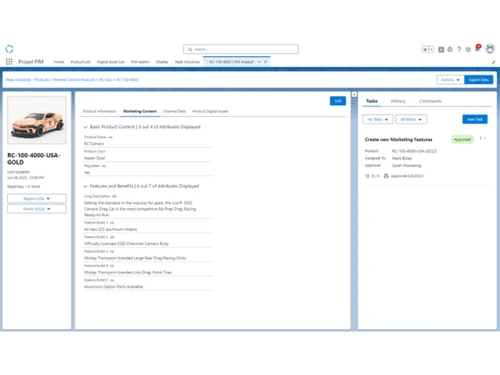Switch to the Marketing Content tab
500x375 pixels.
coord(140,111)
